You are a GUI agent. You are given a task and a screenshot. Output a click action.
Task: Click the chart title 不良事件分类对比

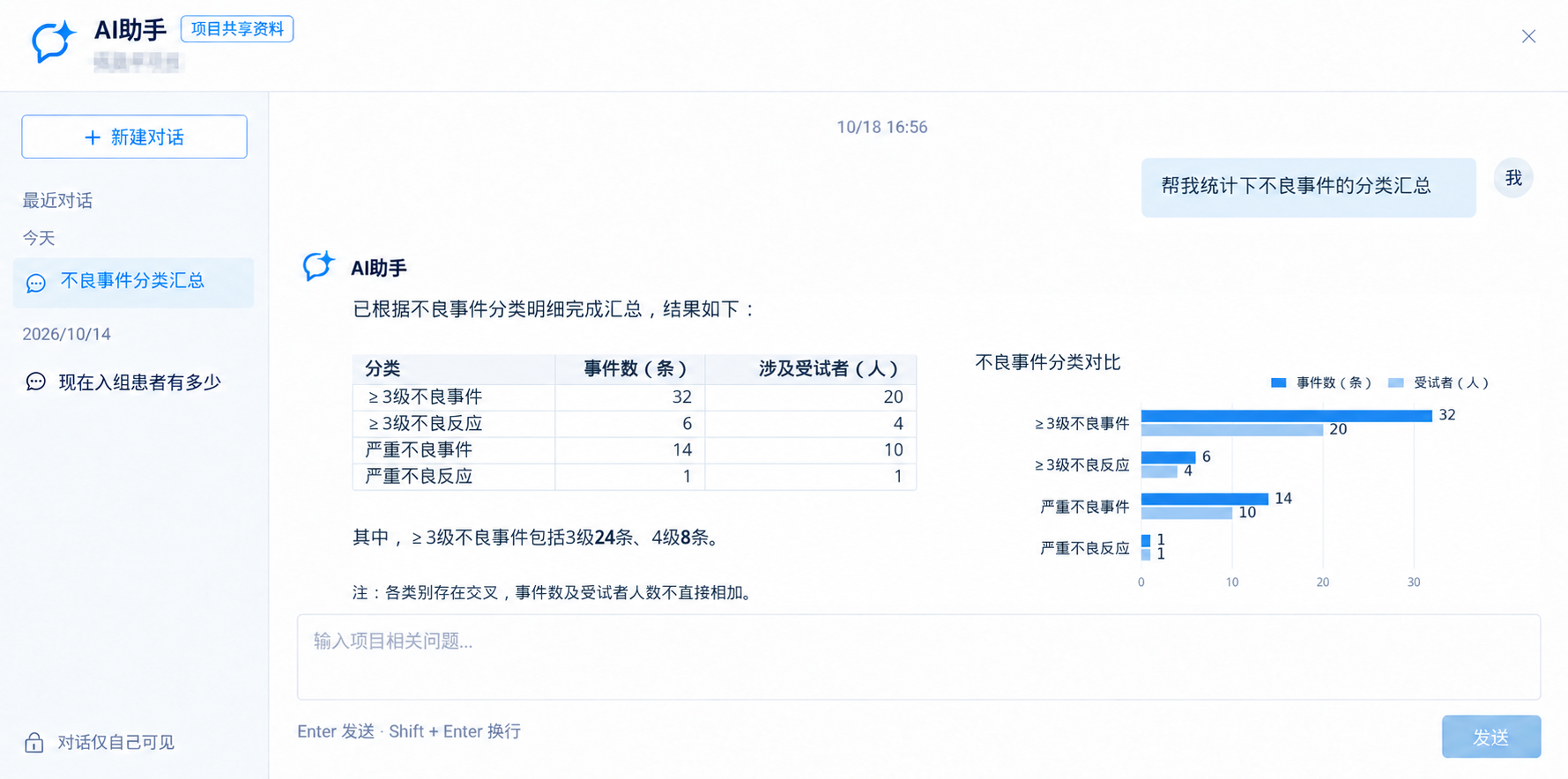pos(1047,362)
